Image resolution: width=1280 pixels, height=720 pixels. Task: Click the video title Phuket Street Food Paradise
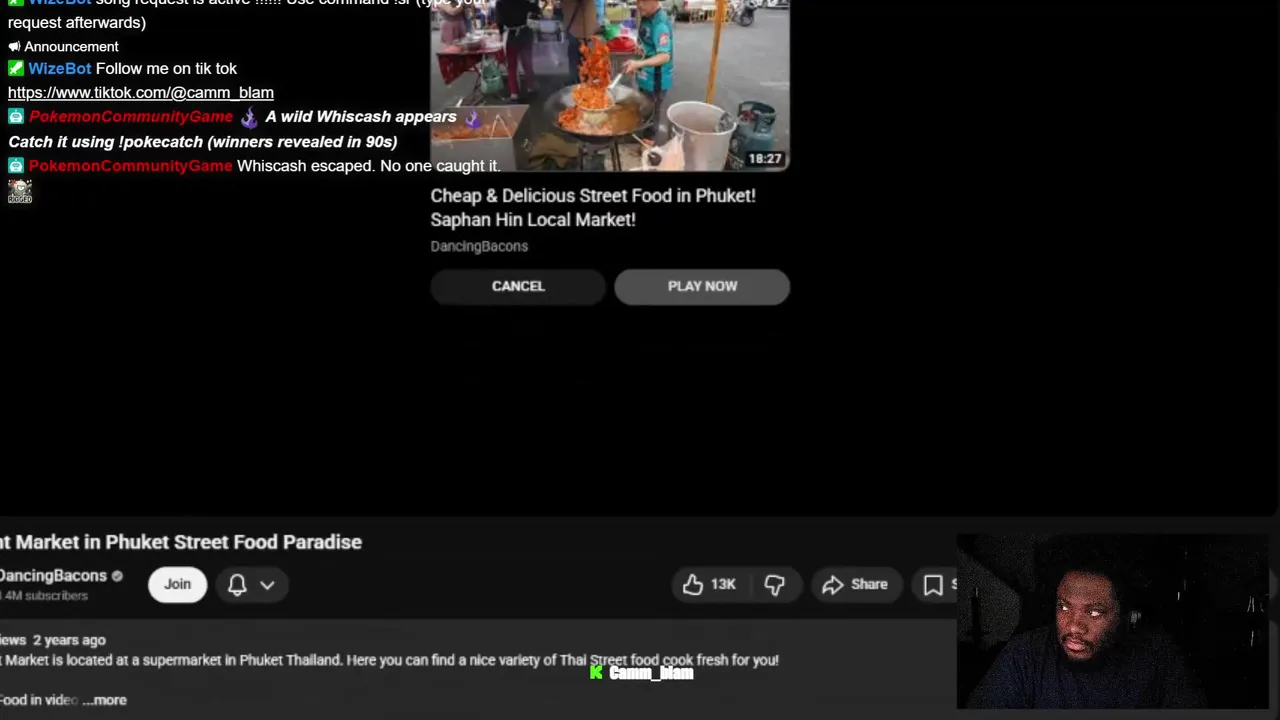tap(181, 542)
